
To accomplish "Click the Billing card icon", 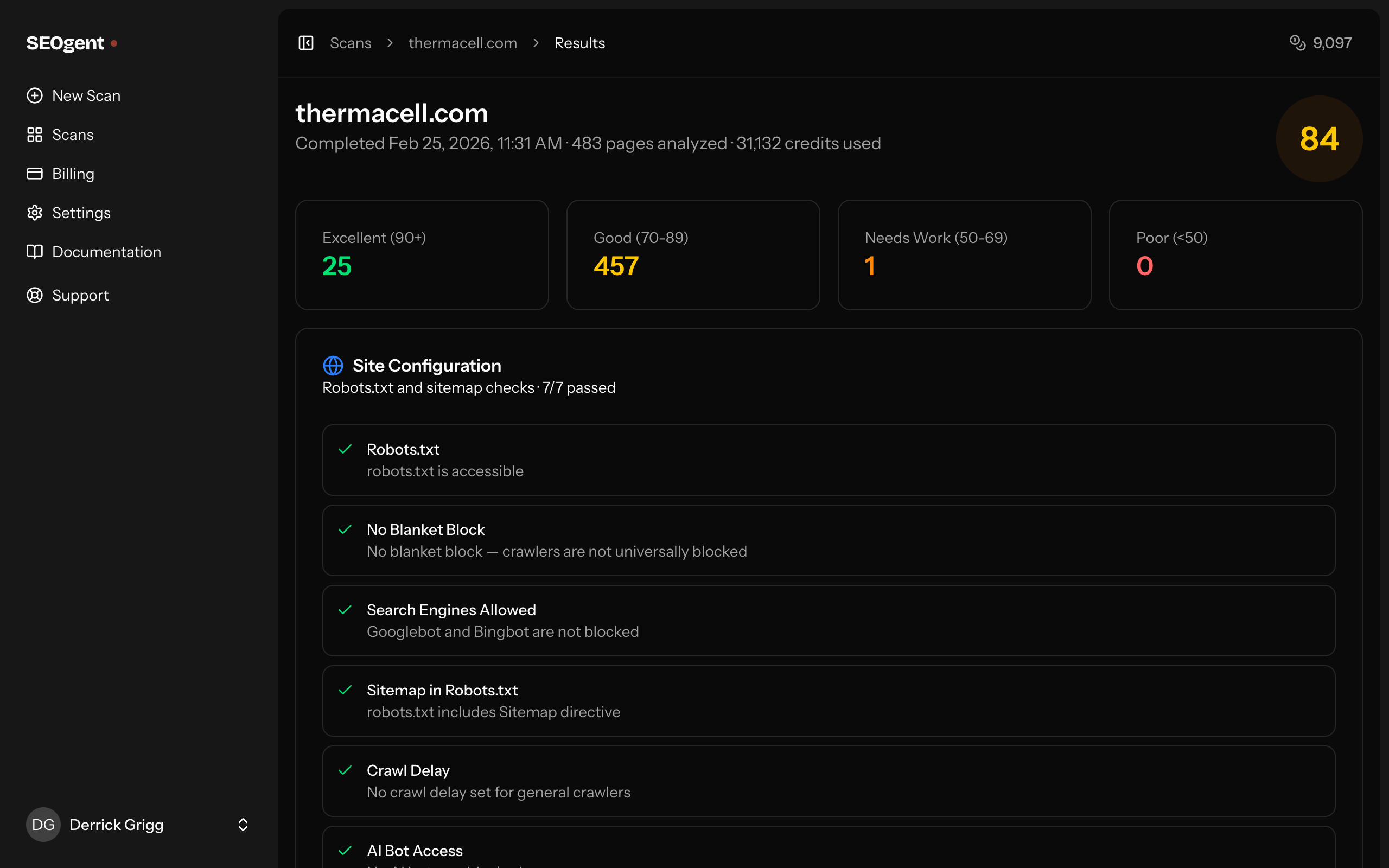I will click(34, 174).
